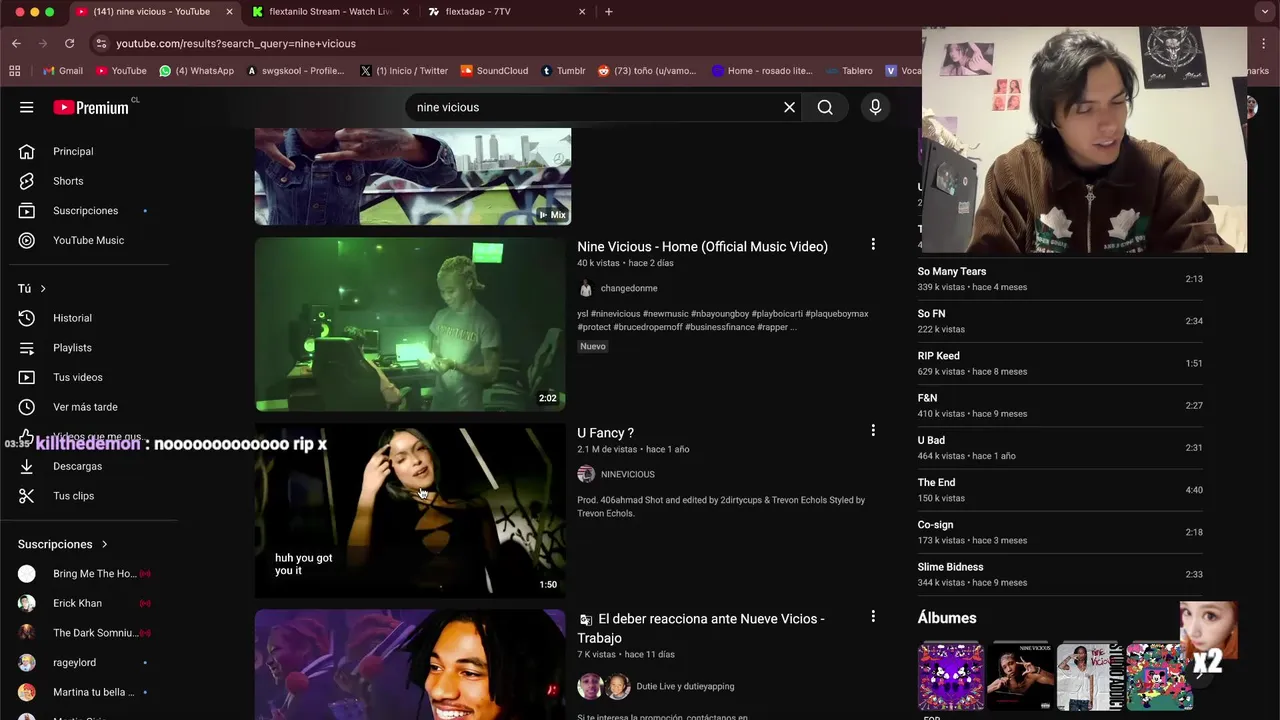
Task: Reload the page with refresh icon
Action: click(69, 44)
